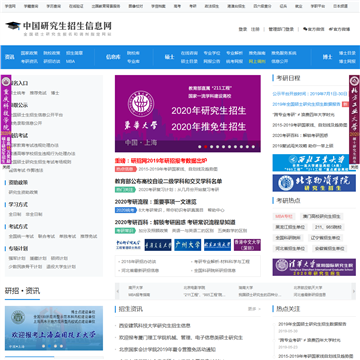Open the red 重磅 headline about 2019 data
Viewport: 360px width, 360px height.
pos(161,161)
